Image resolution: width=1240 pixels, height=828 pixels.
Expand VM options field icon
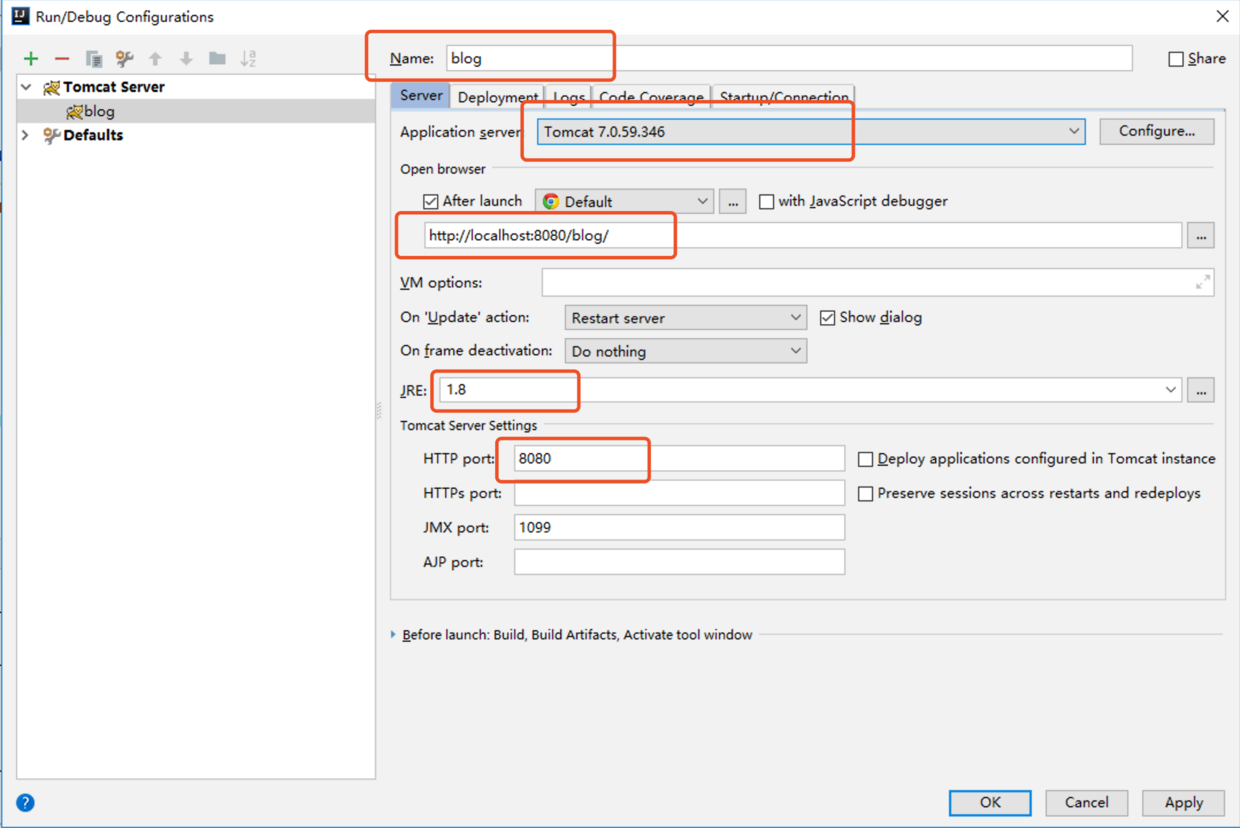[1203, 283]
